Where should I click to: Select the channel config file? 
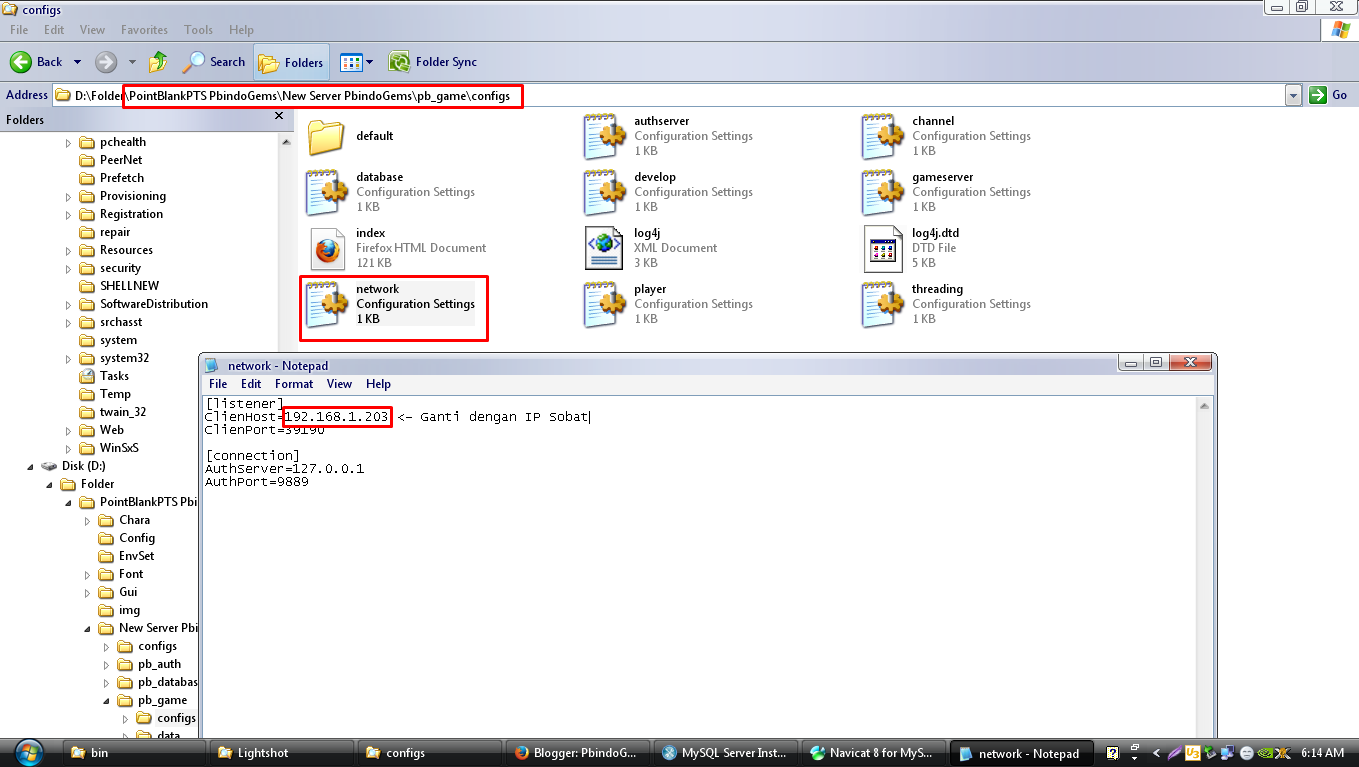click(x=882, y=137)
